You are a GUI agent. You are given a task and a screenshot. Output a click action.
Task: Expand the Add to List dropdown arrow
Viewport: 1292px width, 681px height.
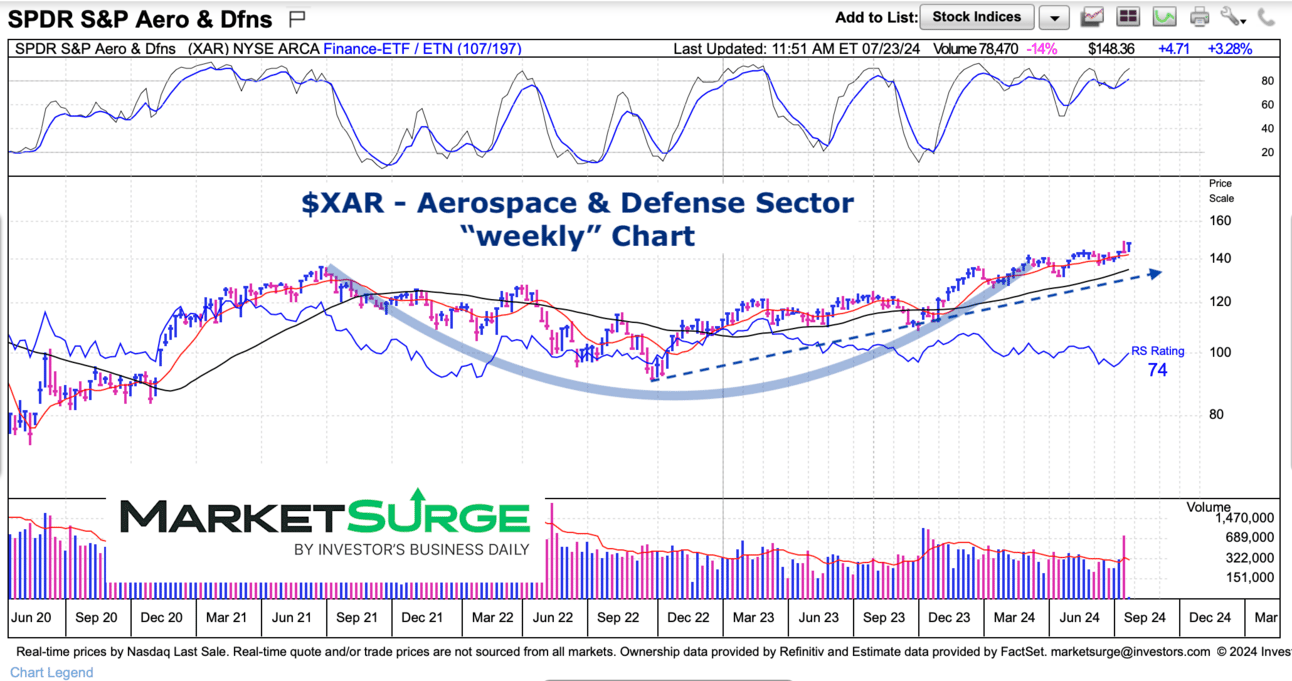[x=1054, y=17]
